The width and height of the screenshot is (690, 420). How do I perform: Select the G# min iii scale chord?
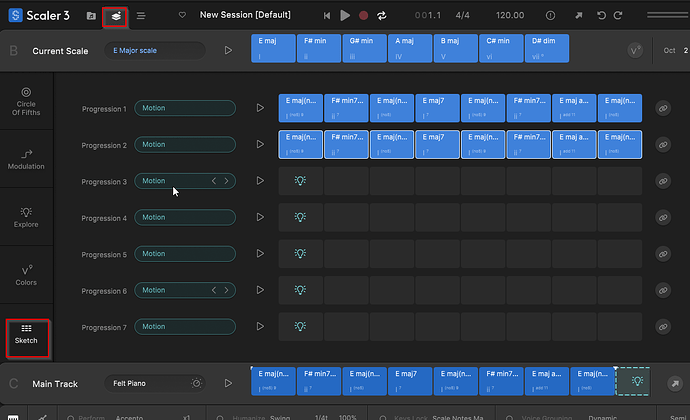click(364, 48)
